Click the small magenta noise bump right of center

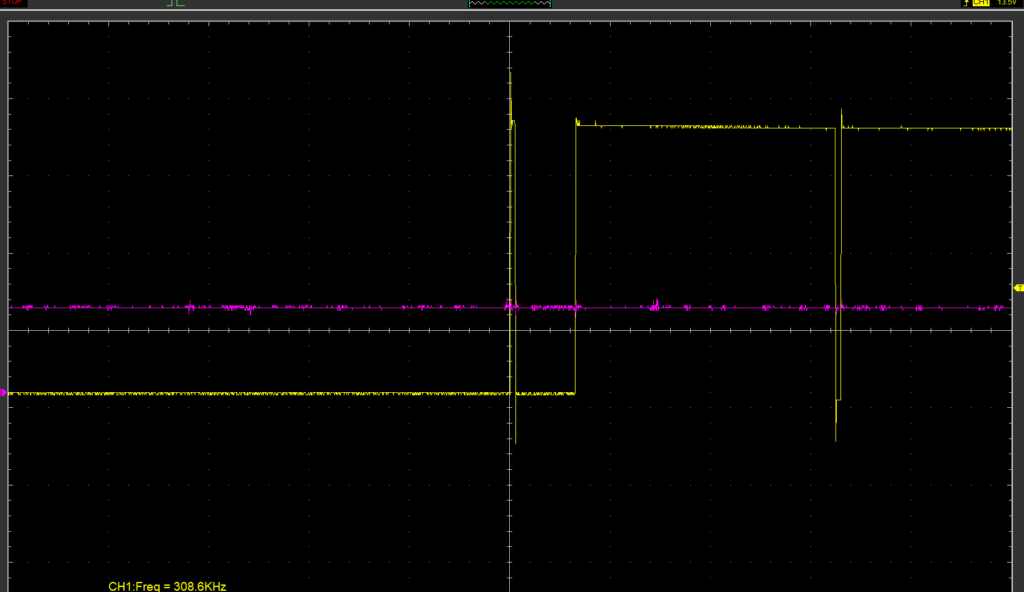pyautogui.click(x=656, y=302)
